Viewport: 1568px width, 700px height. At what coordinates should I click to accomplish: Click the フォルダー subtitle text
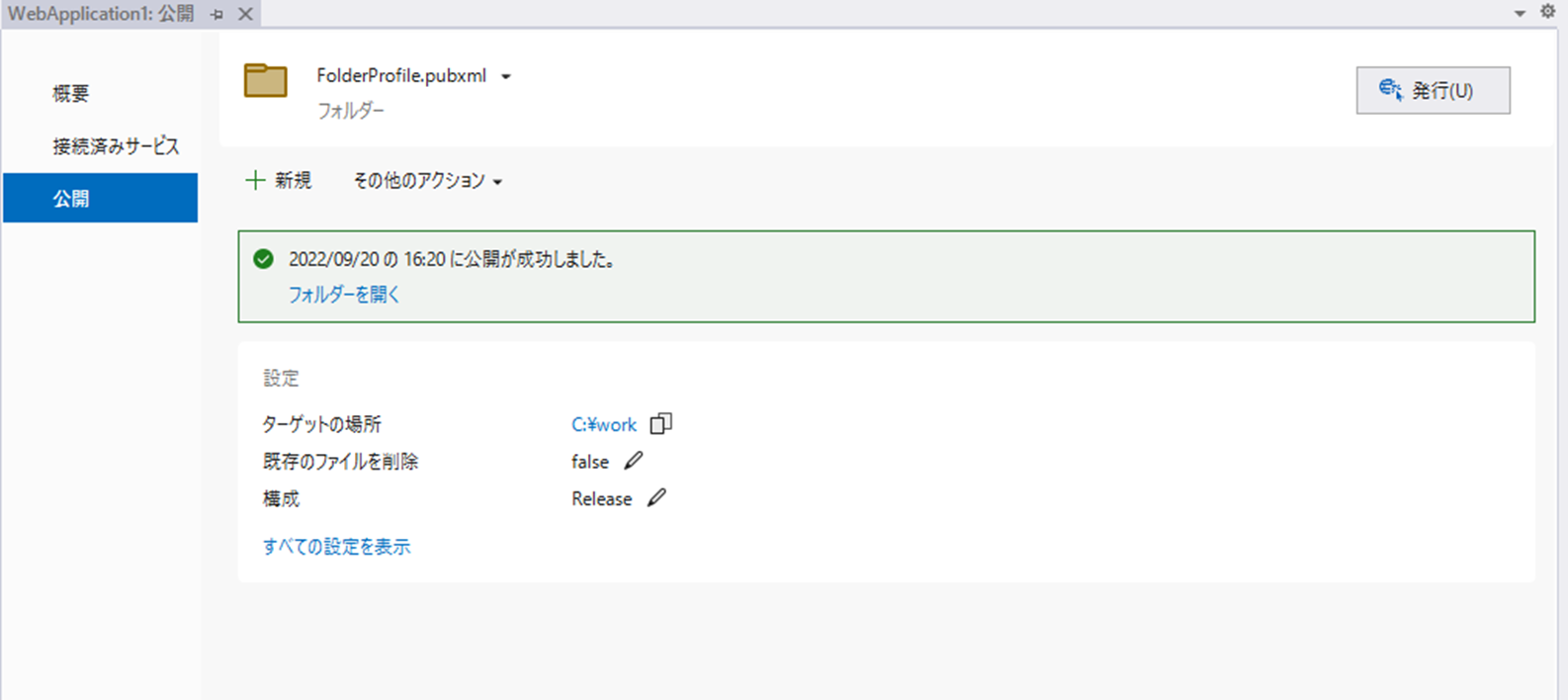[350, 111]
